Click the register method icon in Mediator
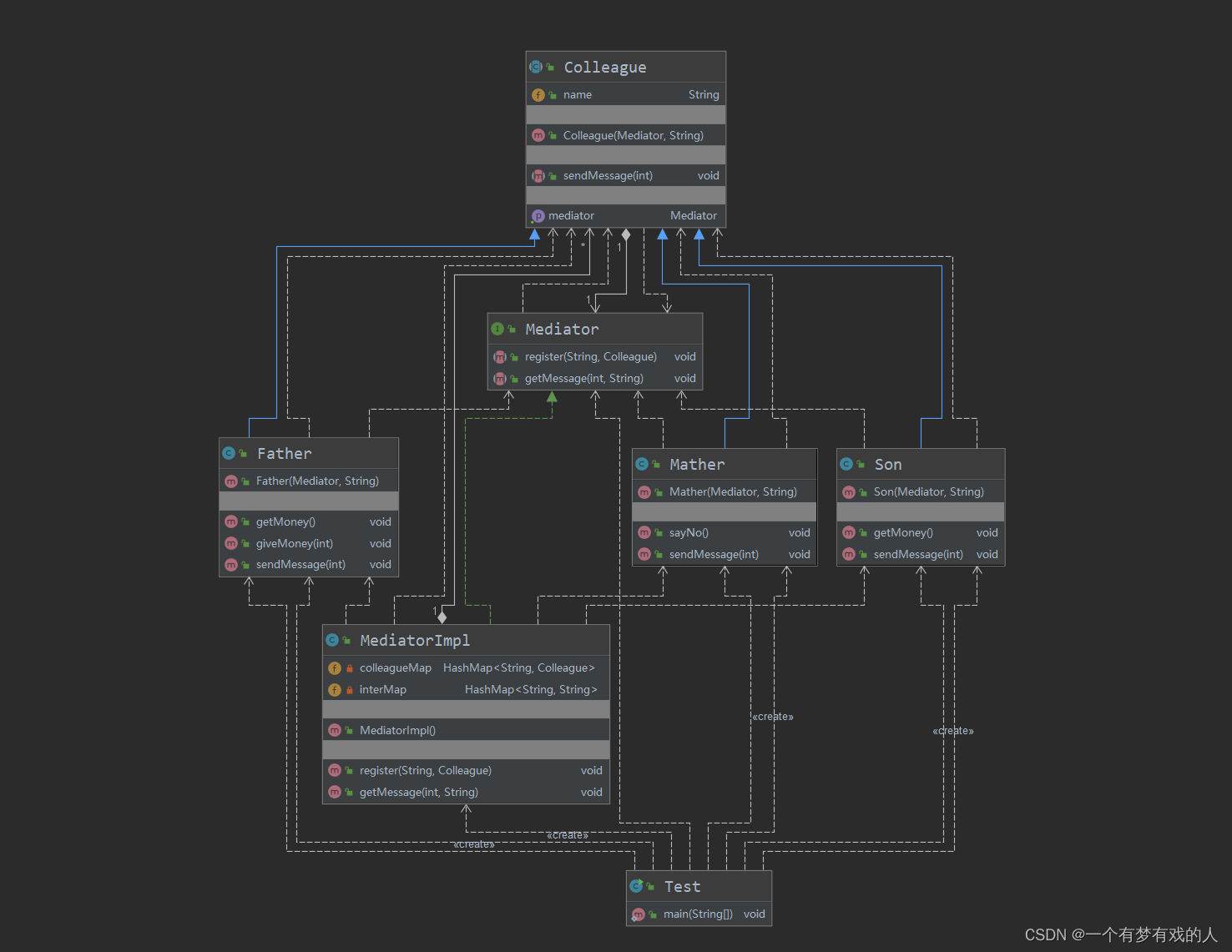Viewport: 1232px width, 952px height. (500, 357)
